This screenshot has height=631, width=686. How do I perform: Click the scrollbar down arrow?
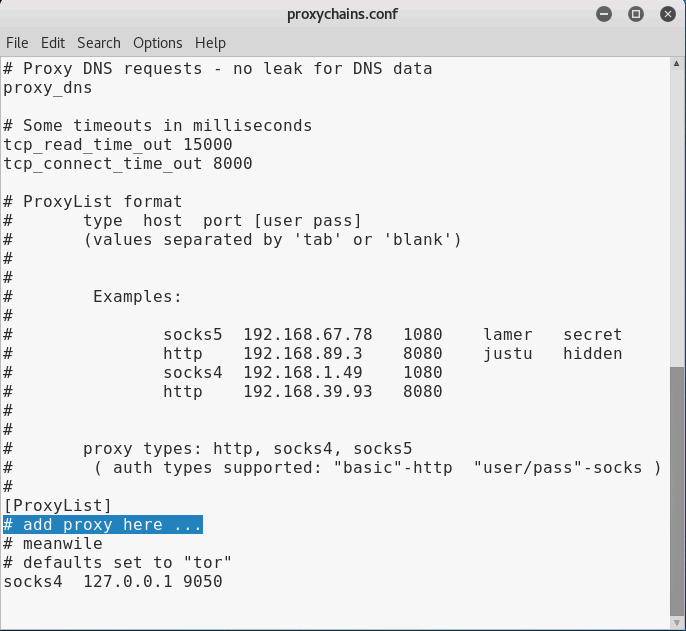(x=676, y=622)
